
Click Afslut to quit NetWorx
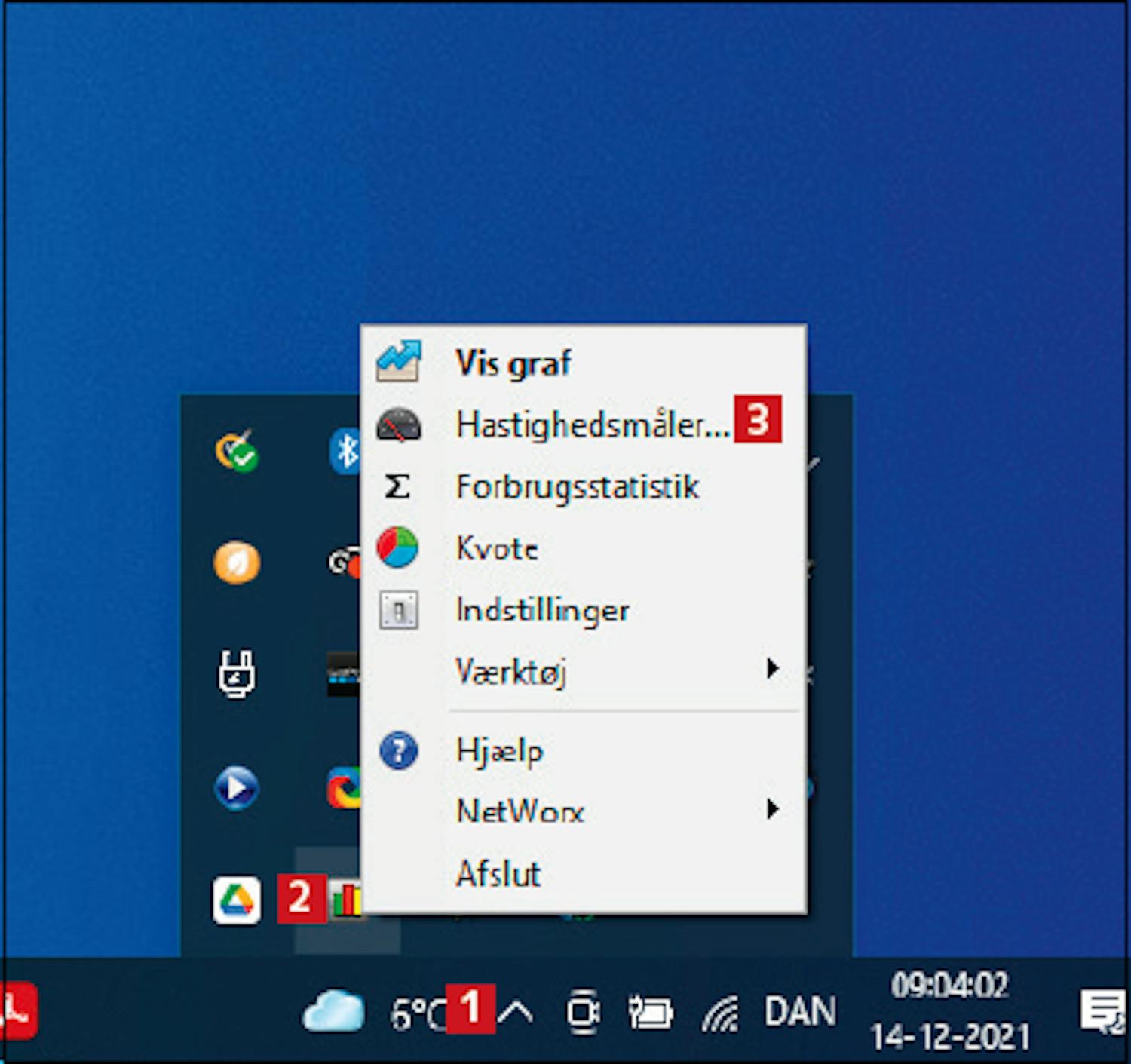coord(583,874)
